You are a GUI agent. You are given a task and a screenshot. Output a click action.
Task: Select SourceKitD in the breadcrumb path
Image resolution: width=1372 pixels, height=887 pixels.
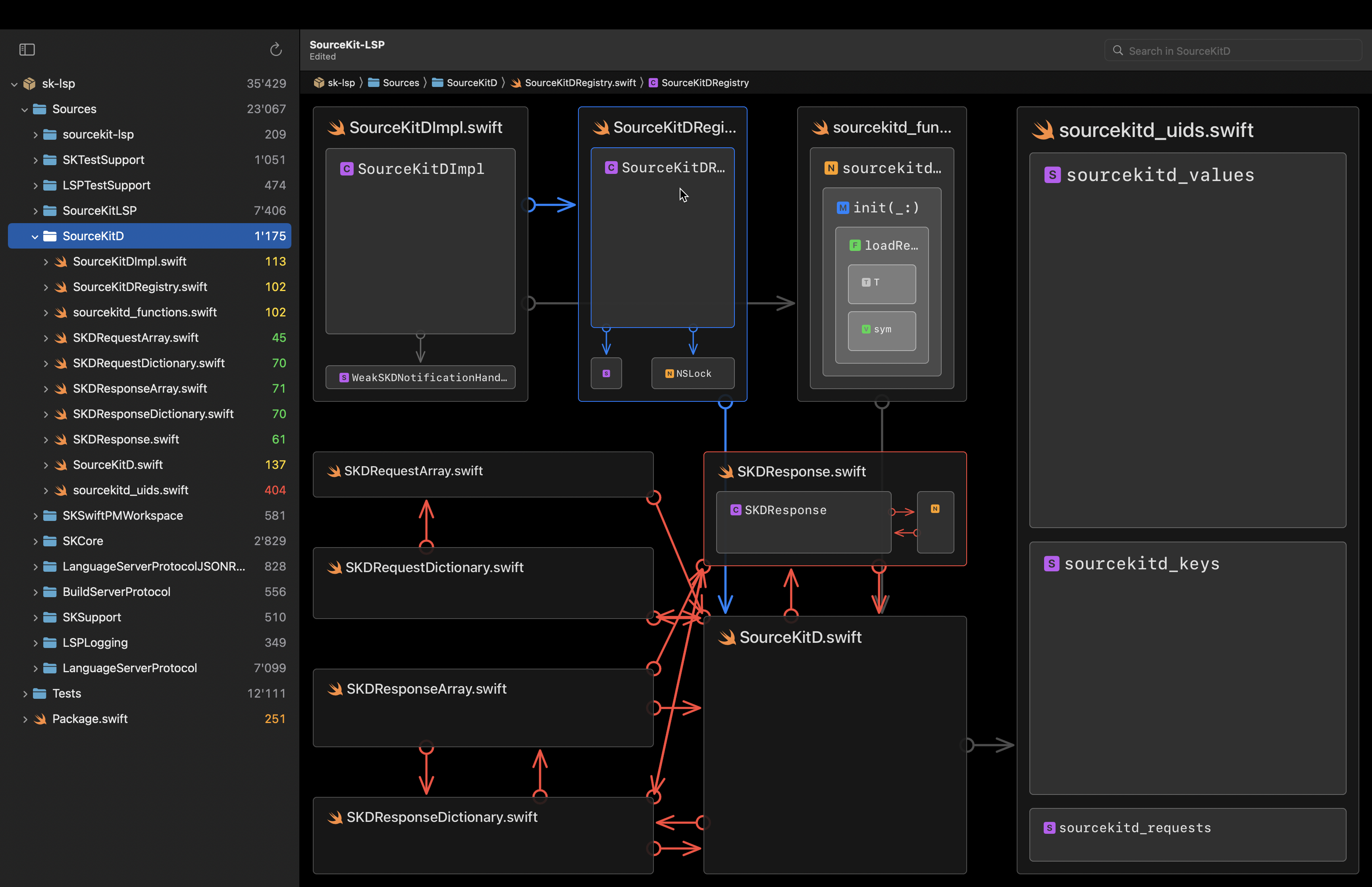[472, 83]
